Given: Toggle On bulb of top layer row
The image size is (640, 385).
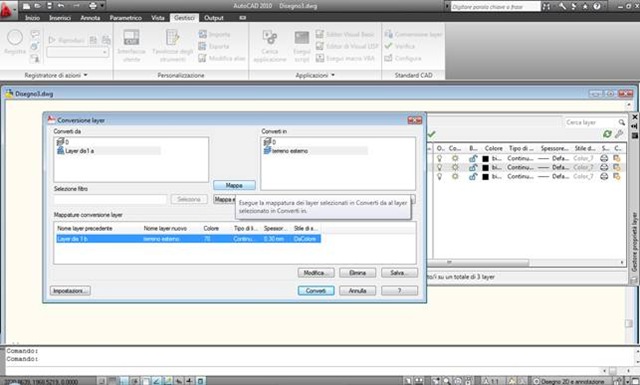Looking at the screenshot, I should tap(440, 158).
